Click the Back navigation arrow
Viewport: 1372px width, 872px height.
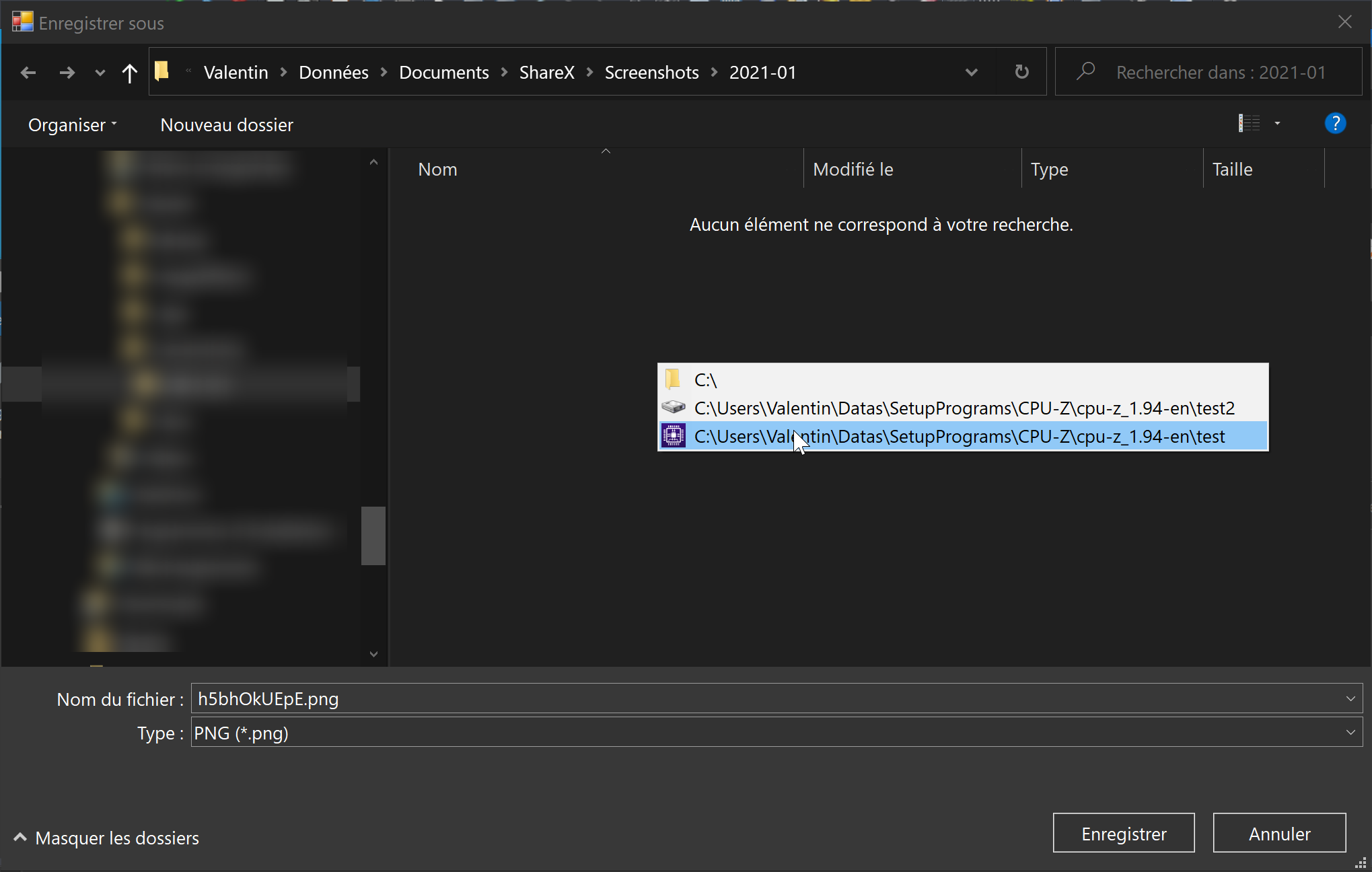coord(28,73)
